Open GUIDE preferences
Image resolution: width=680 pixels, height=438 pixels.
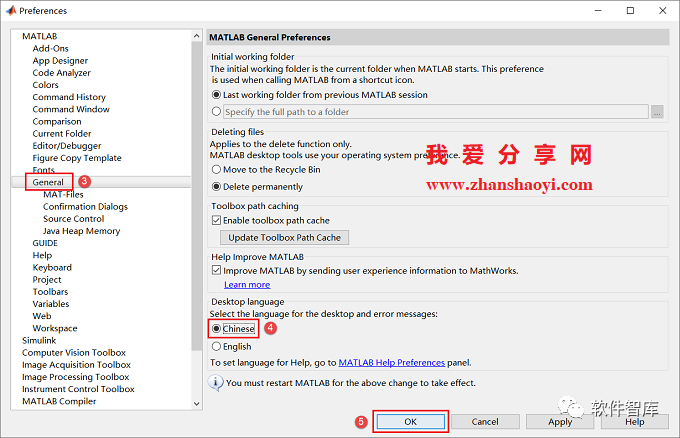pyautogui.click(x=45, y=243)
